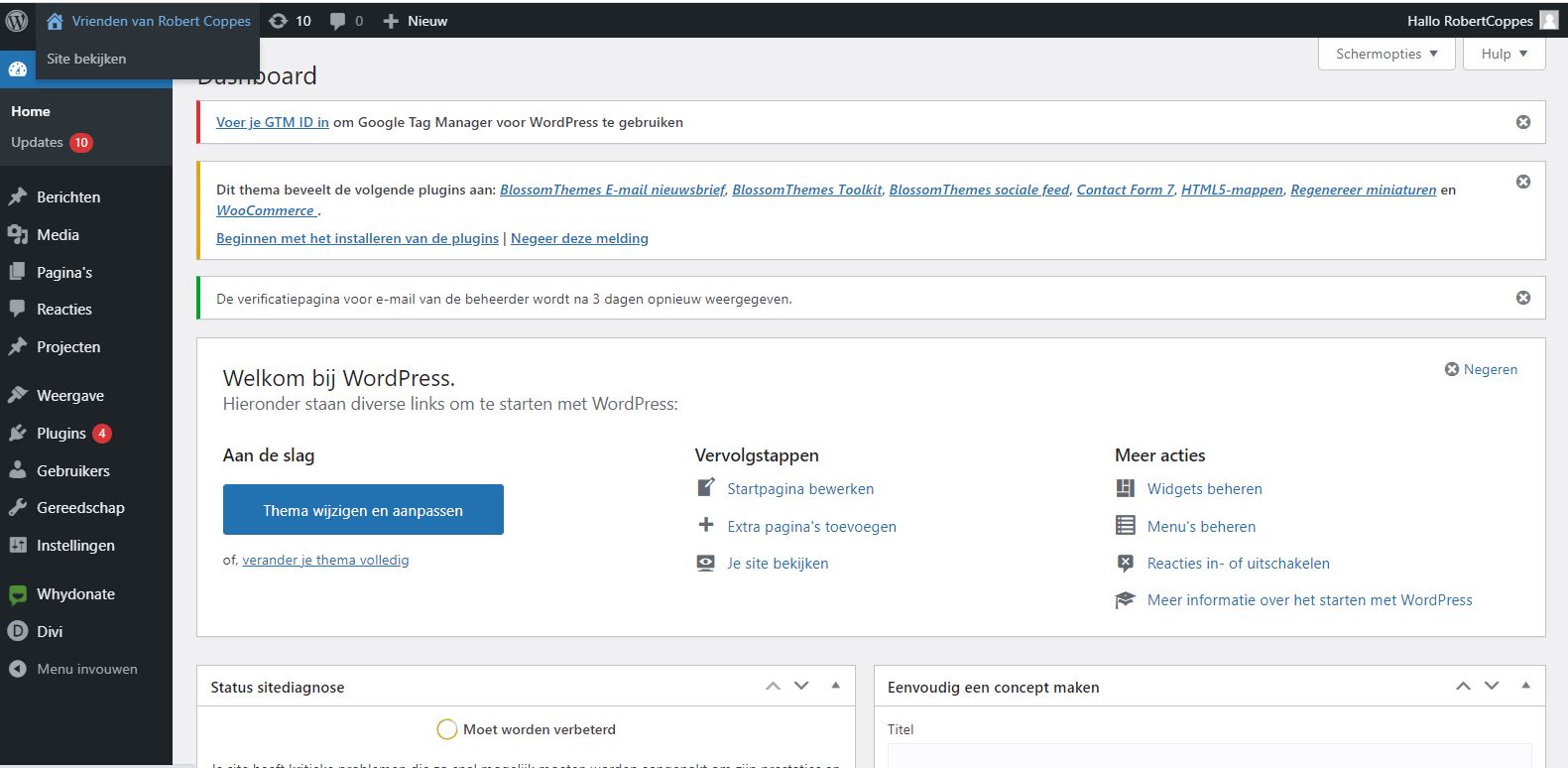This screenshot has width=1568, height=768.
Task: Open the Home submenu item
Action: pyautogui.click(x=31, y=111)
